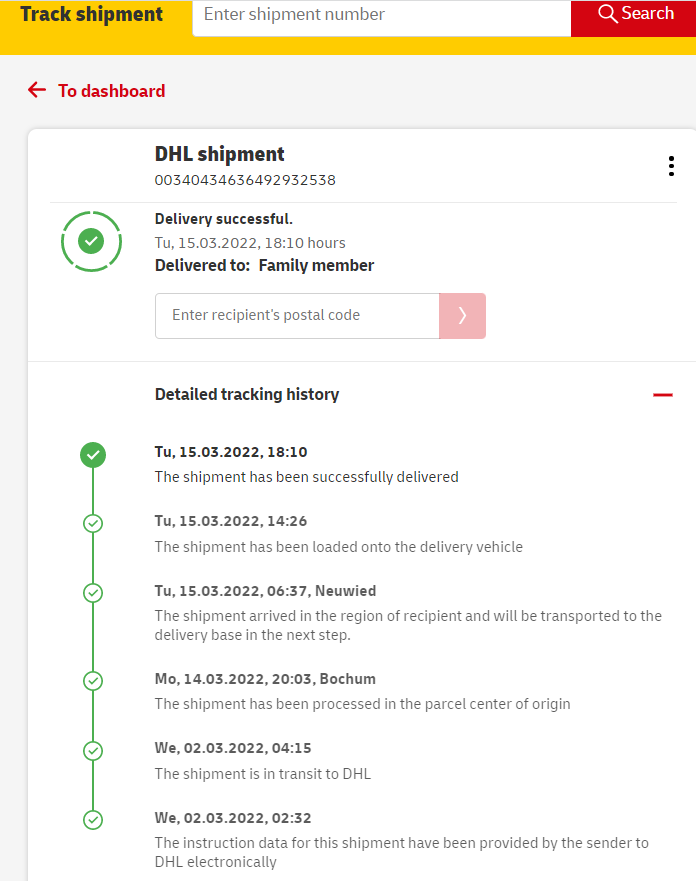Click the Detailed tracking history heading

coord(247,394)
